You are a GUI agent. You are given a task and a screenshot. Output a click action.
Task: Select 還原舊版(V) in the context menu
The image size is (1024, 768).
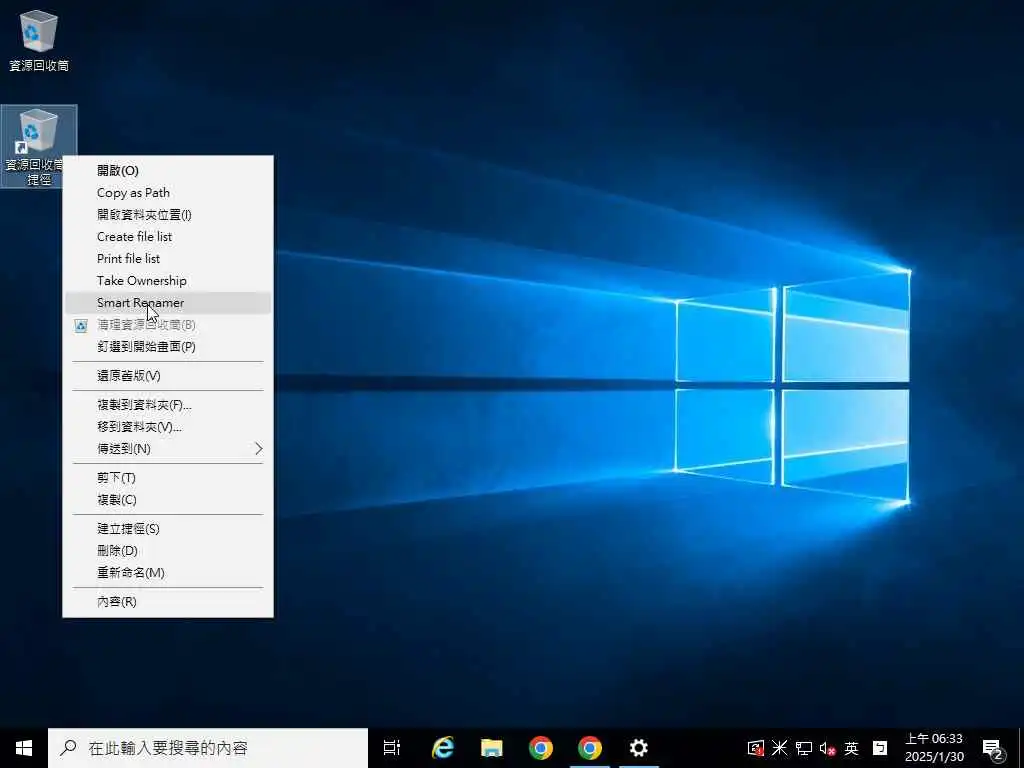(168, 376)
